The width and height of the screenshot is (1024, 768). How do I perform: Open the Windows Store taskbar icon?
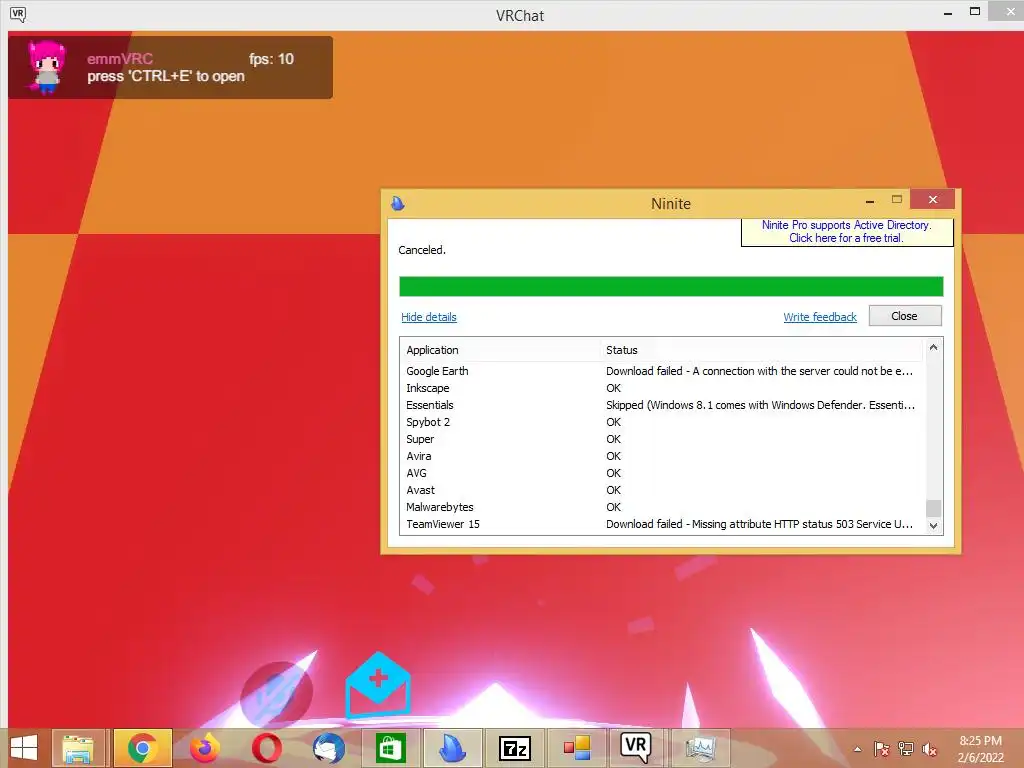point(391,748)
